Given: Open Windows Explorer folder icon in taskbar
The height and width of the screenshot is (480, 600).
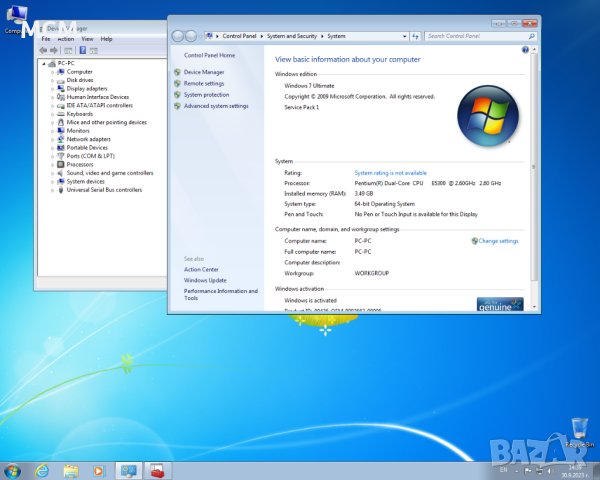Looking at the screenshot, I should tap(71, 470).
